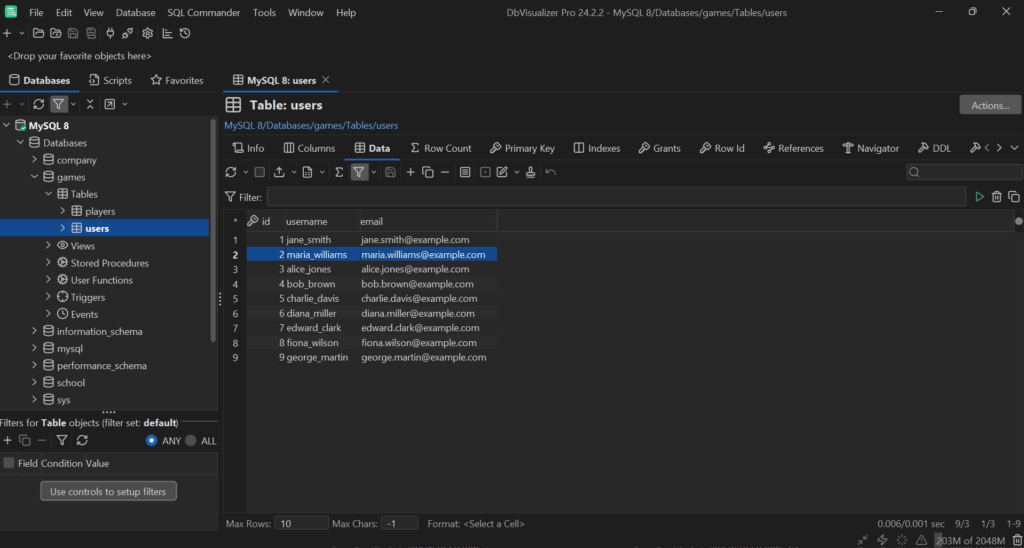Open the DDL tab
This screenshot has width=1024, height=548.
935,148
